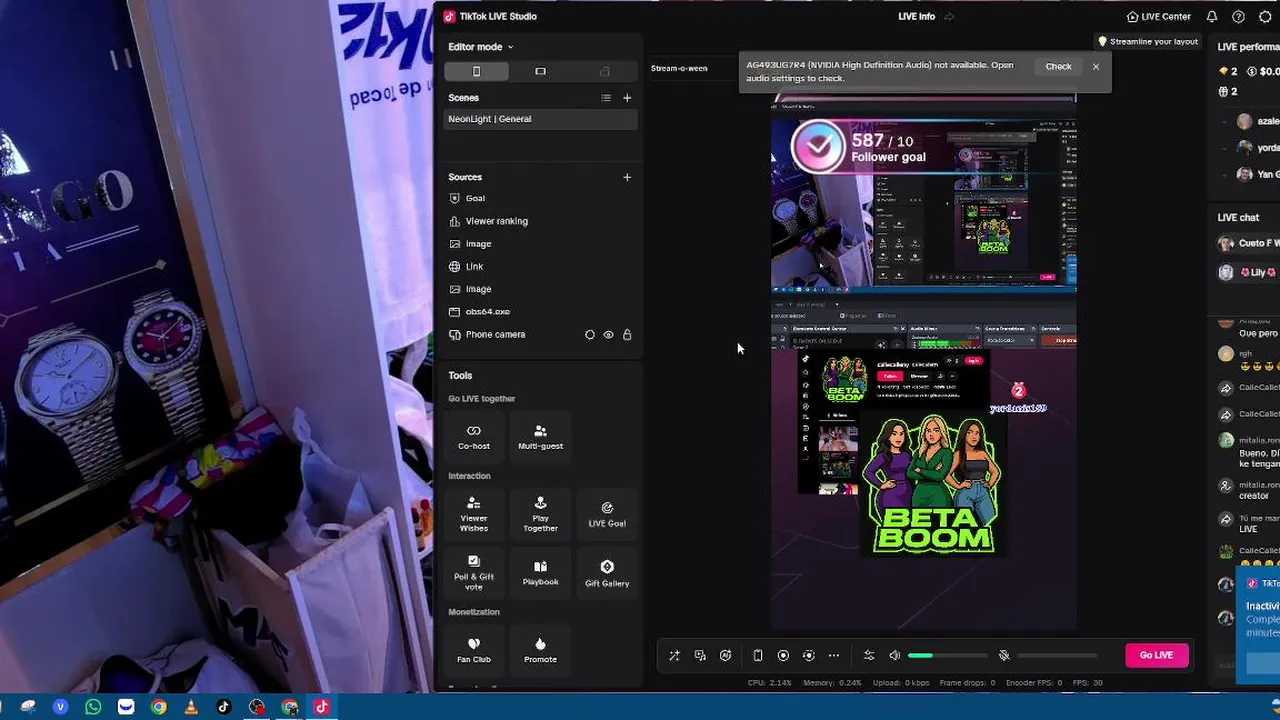
Task: Click the Check button in audio notification
Action: click(x=1058, y=66)
